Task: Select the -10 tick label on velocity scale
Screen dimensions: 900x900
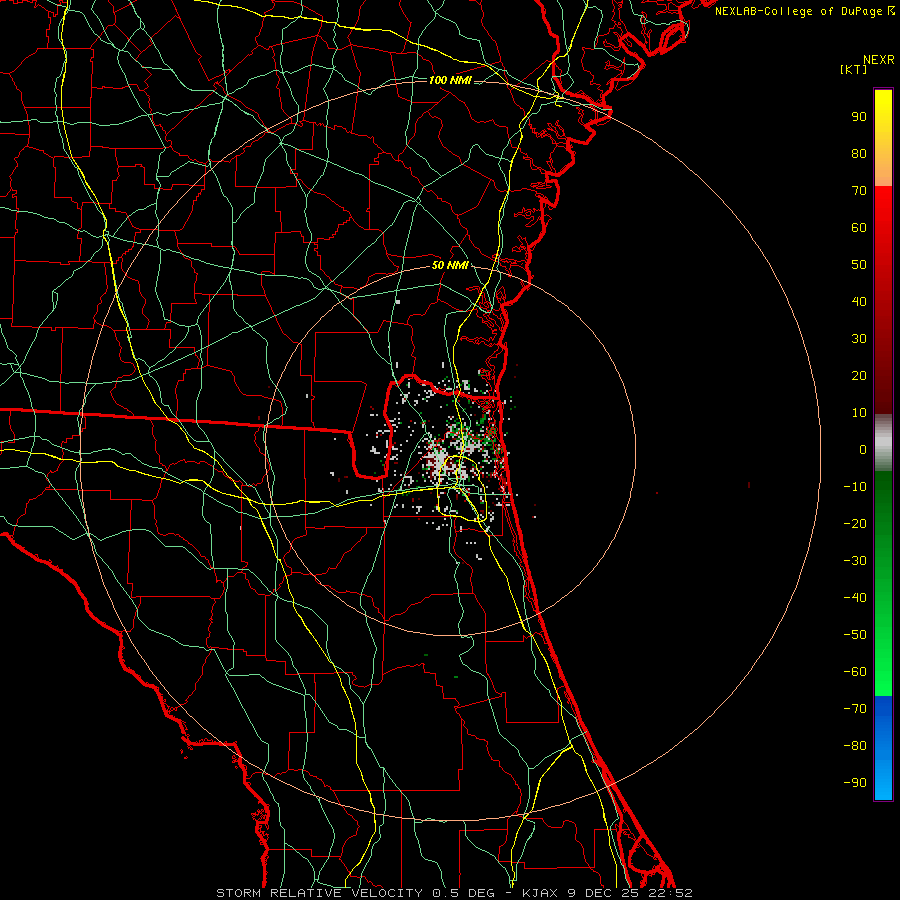Action: [855, 487]
